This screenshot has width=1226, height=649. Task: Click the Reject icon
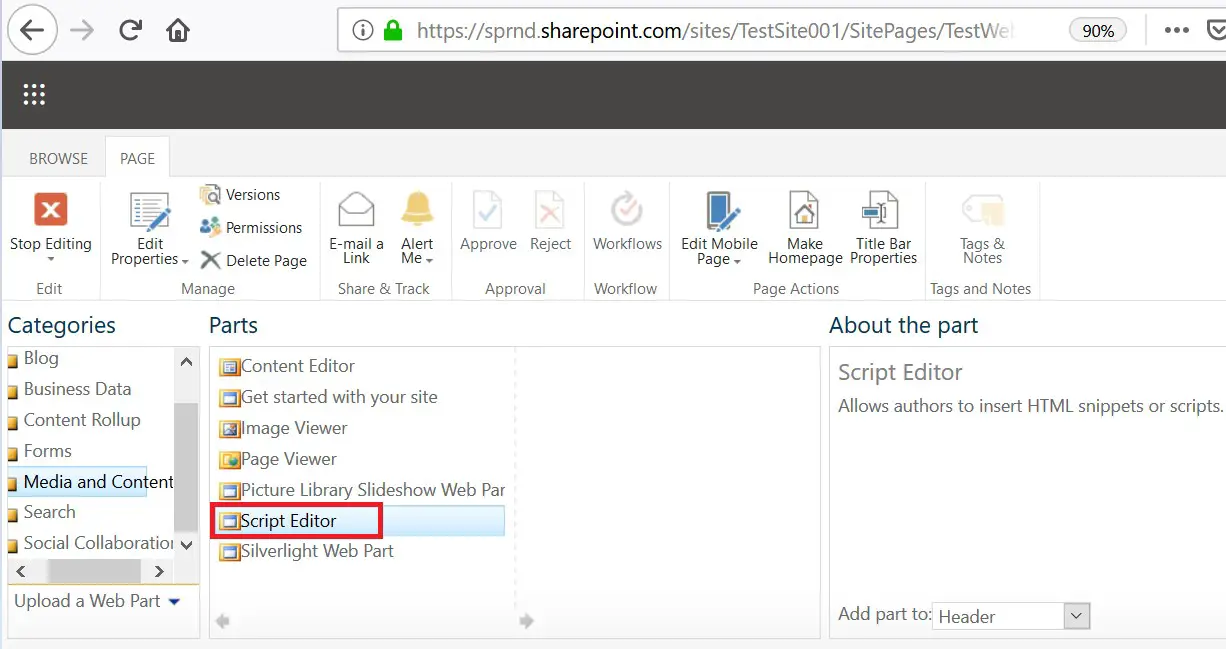click(x=550, y=211)
